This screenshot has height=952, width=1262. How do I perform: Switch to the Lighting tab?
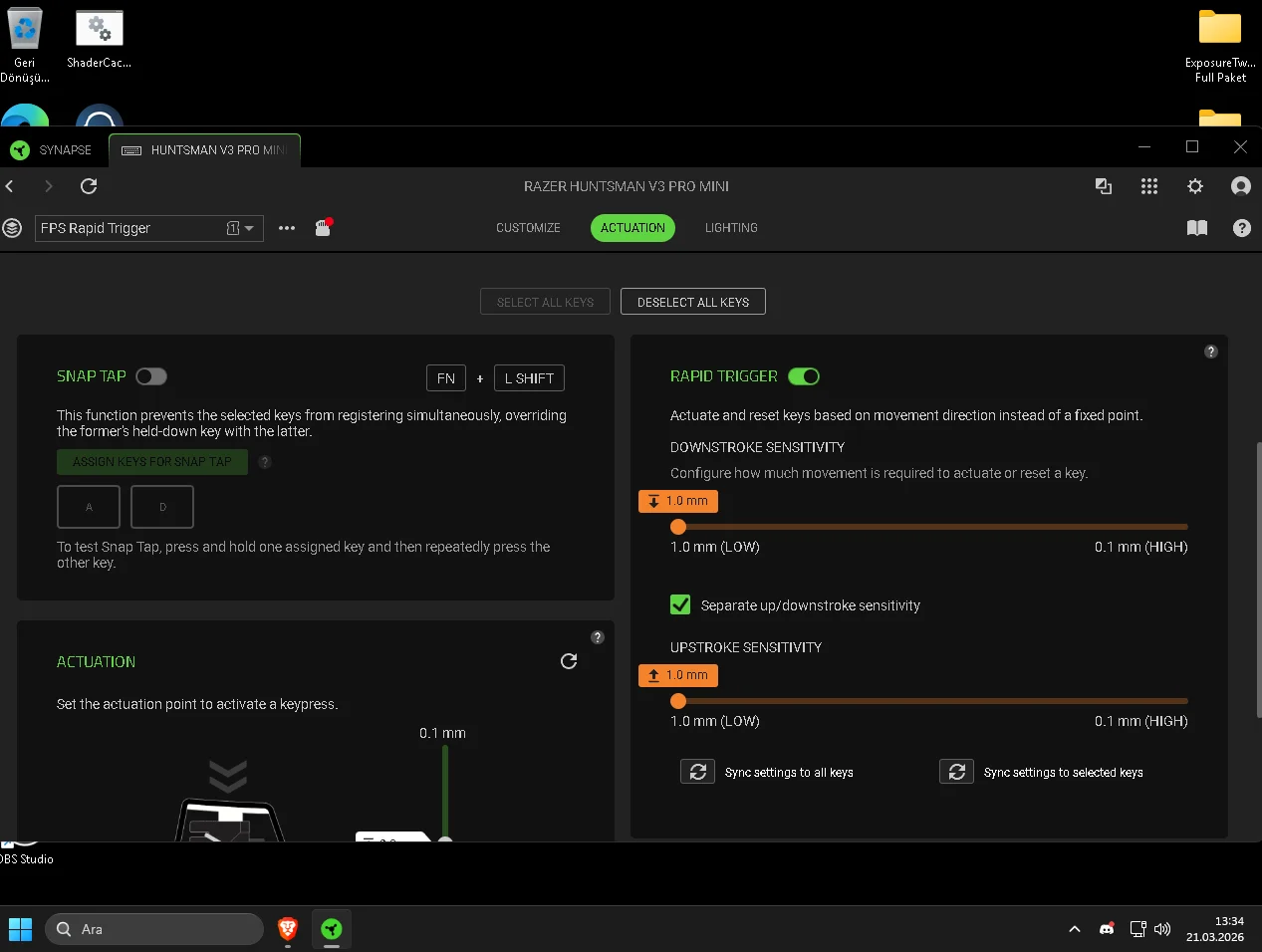coord(731,228)
